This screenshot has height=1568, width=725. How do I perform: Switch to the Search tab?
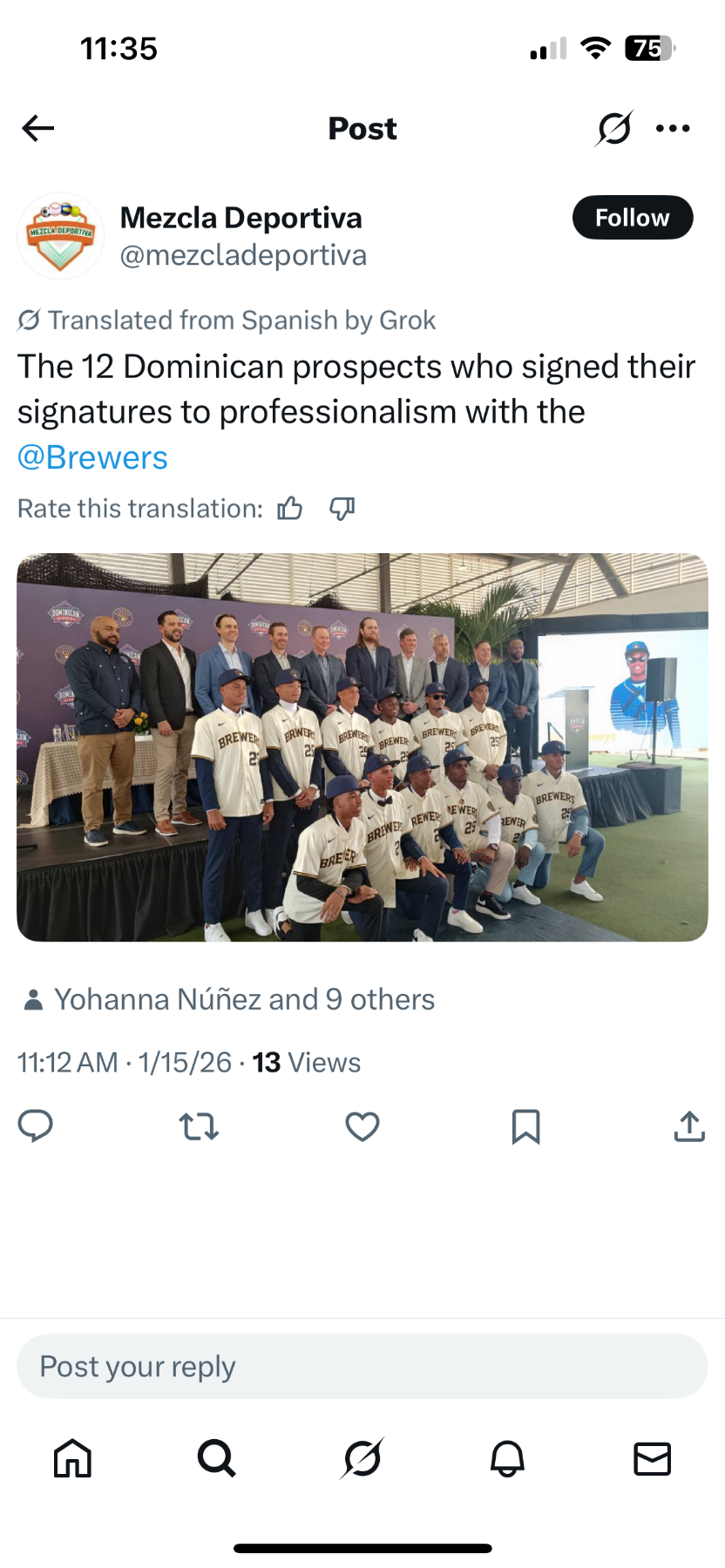[217, 1458]
